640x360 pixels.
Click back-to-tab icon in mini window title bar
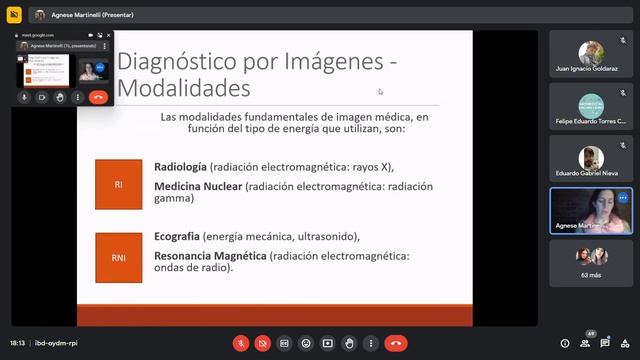click(100, 36)
